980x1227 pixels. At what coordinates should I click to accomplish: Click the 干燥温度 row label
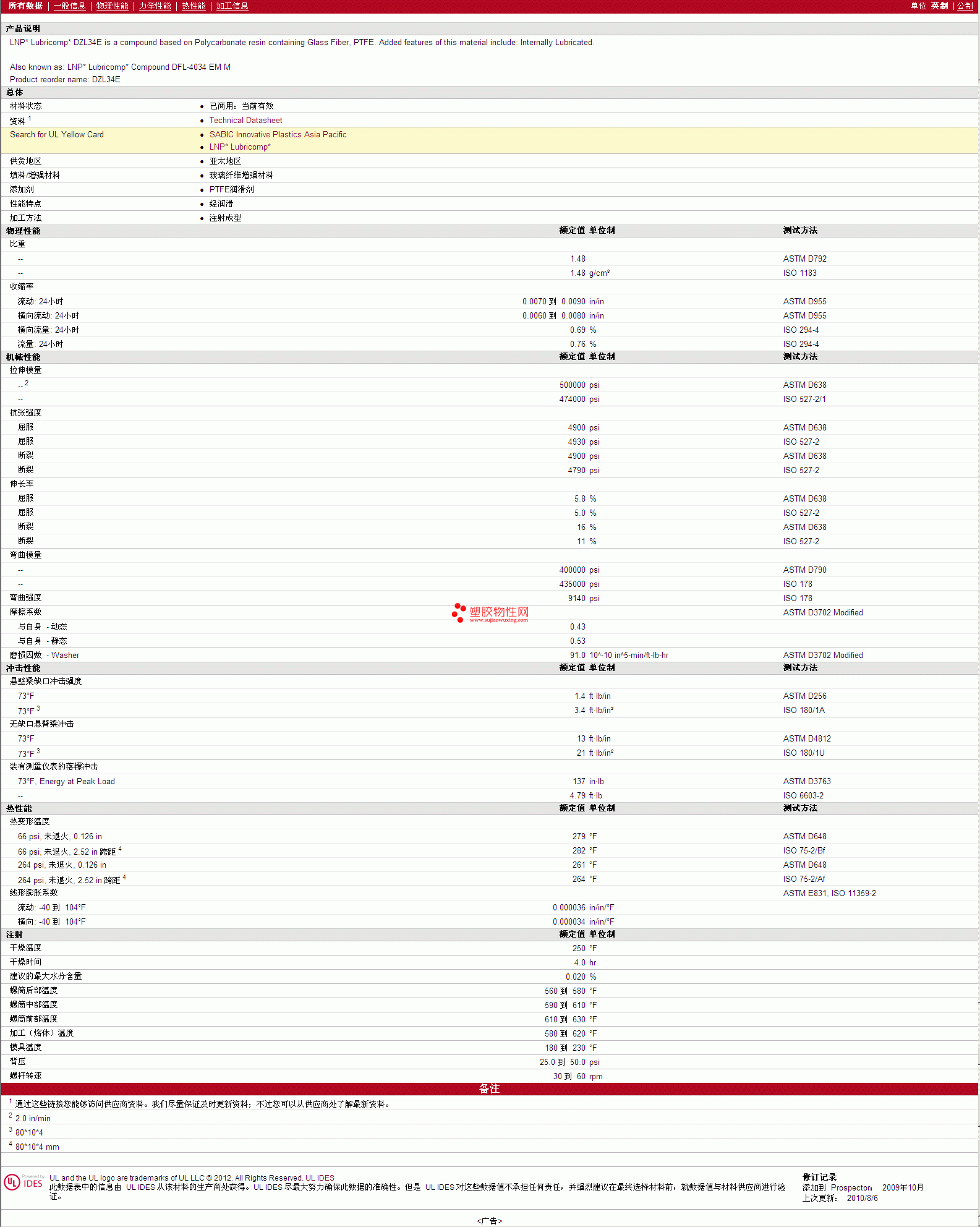26,948
